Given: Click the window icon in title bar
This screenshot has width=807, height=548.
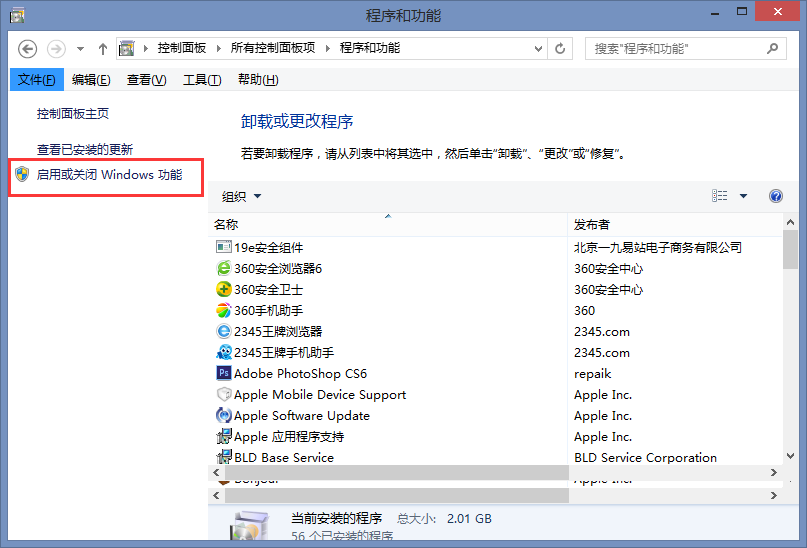Looking at the screenshot, I should coord(17,16).
